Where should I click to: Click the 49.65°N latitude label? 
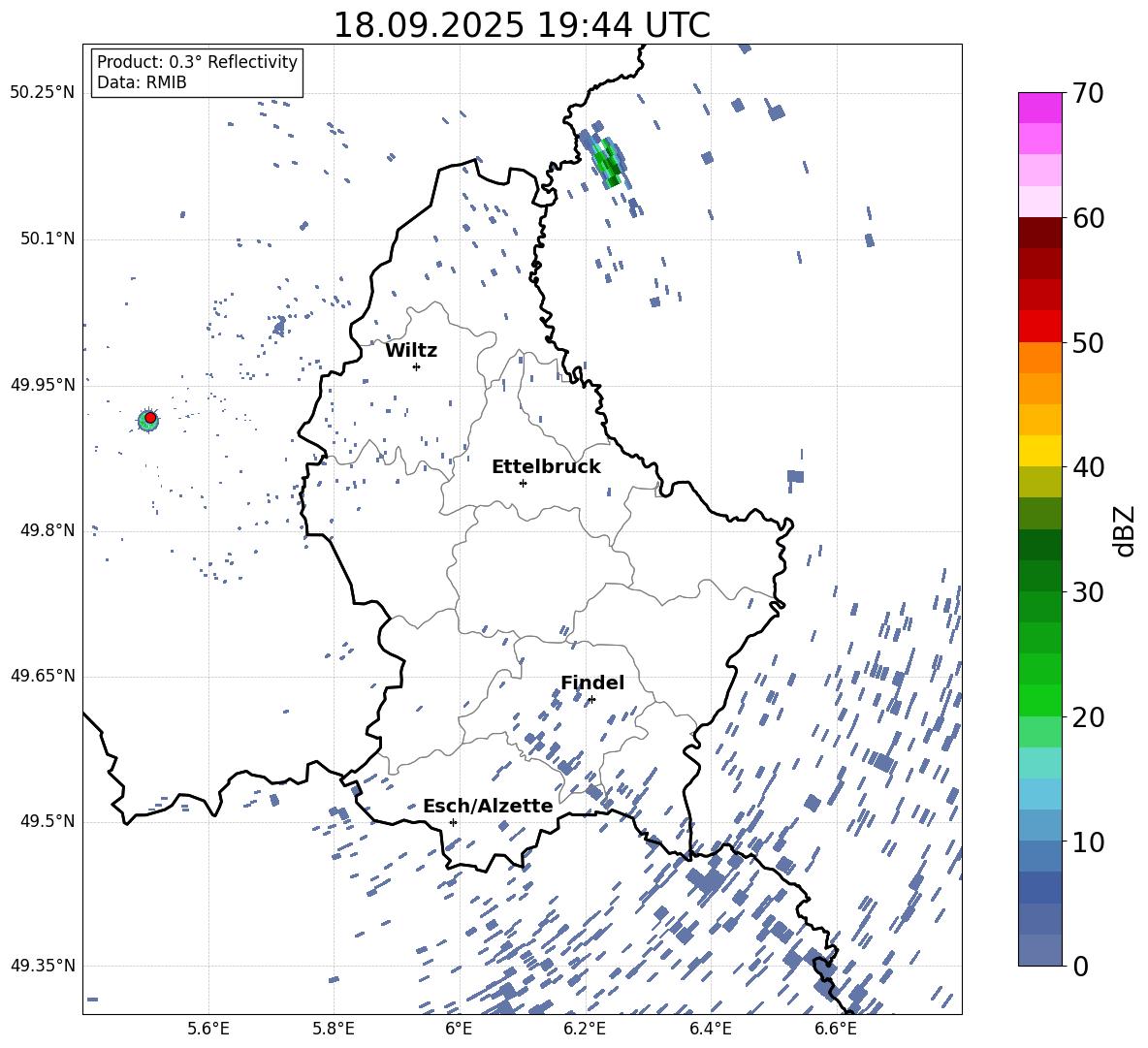(x=43, y=676)
